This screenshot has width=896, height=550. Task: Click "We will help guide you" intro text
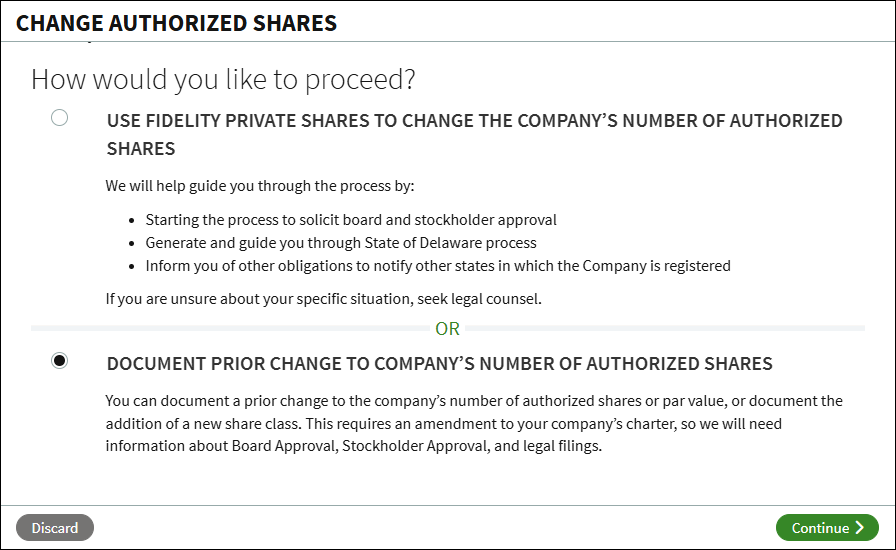(x=259, y=185)
